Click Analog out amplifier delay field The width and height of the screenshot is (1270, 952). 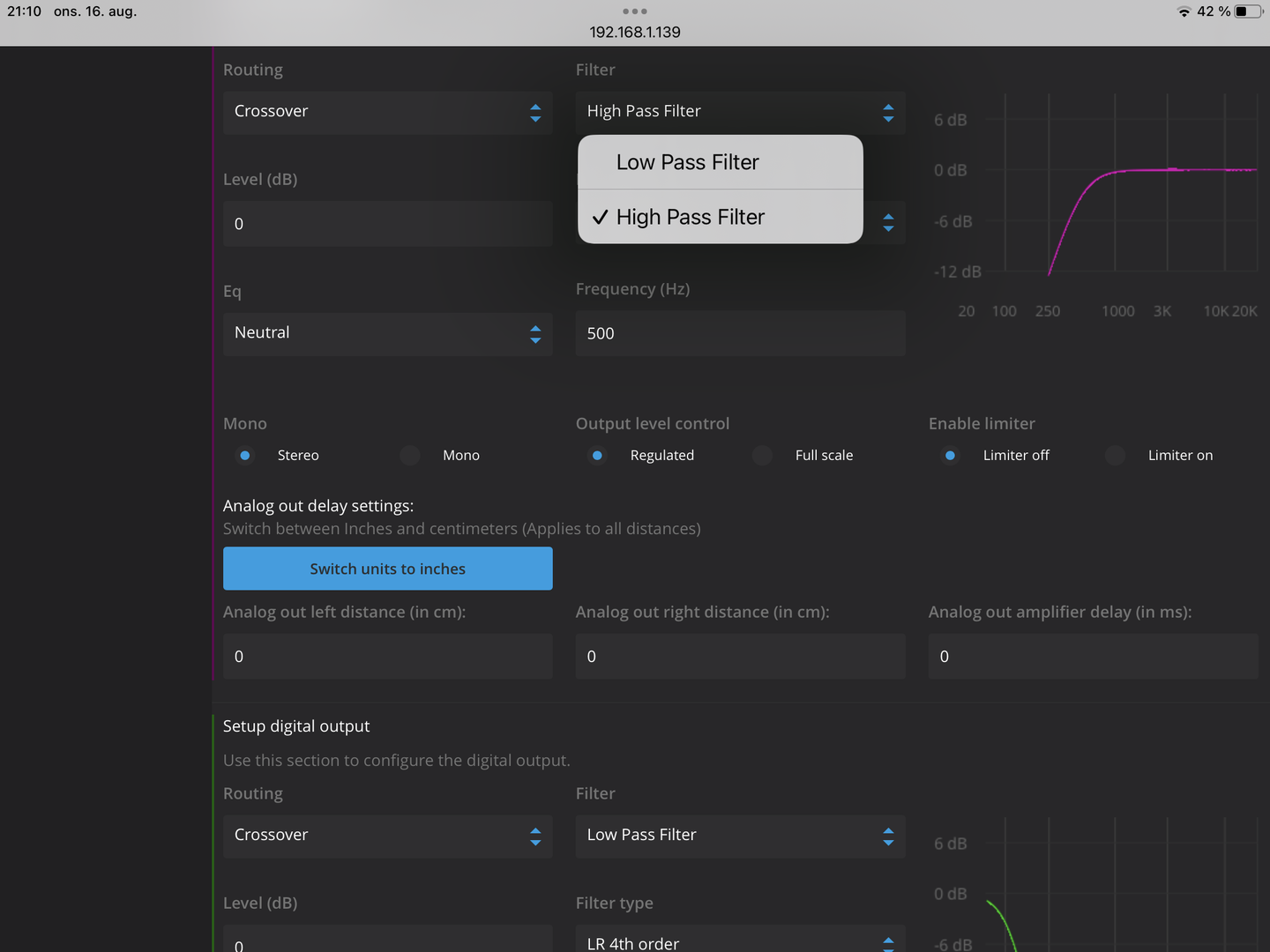pyautogui.click(x=1092, y=657)
